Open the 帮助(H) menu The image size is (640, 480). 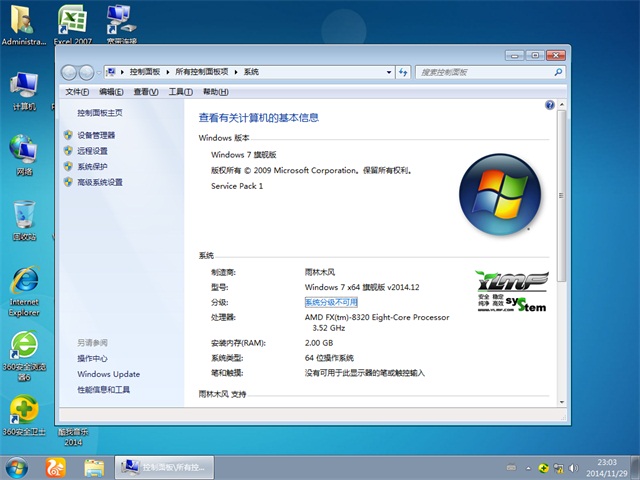pos(216,92)
